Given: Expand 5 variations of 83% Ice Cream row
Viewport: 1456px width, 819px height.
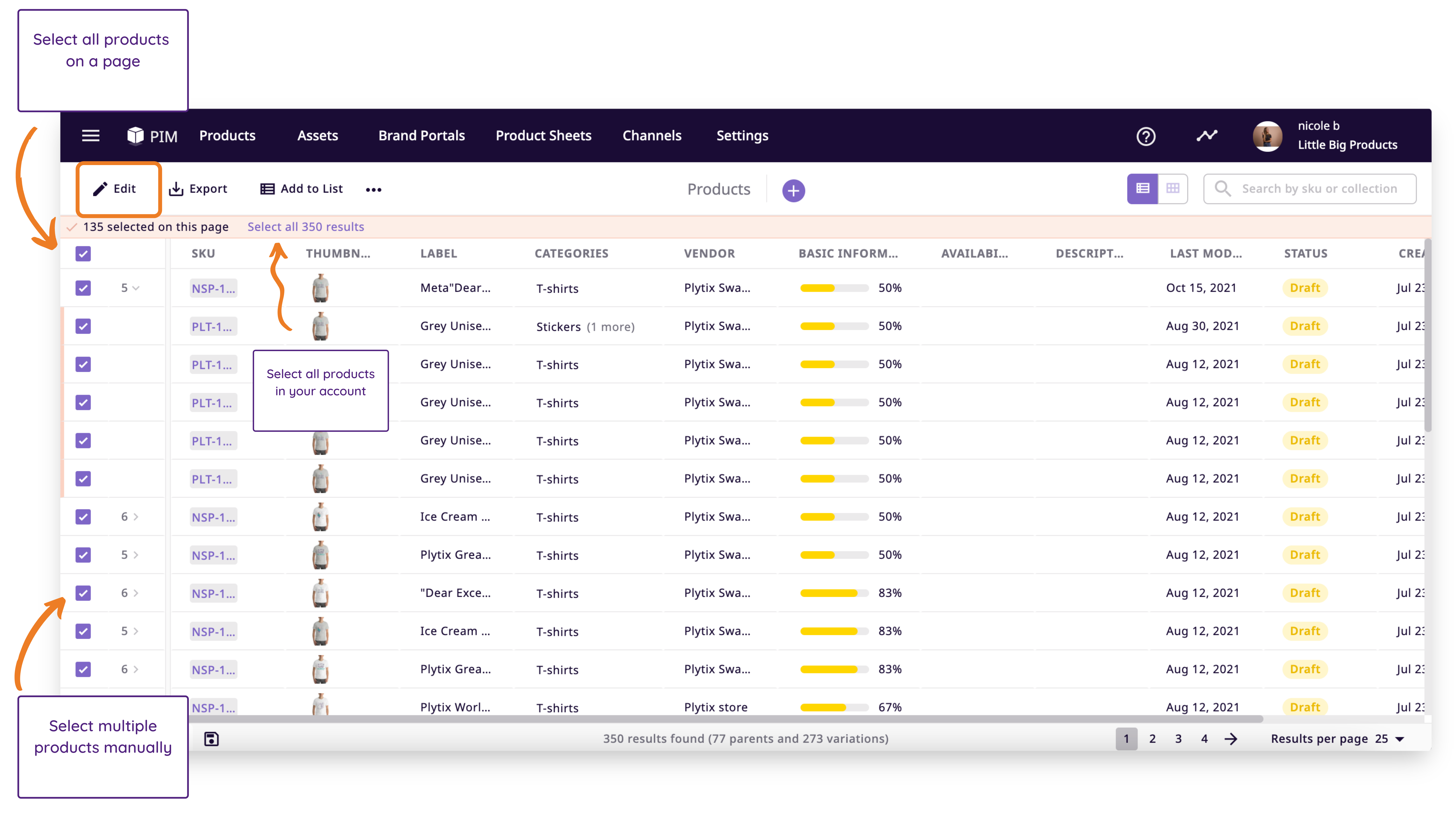Looking at the screenshot, I should click(x=130, y=631).
